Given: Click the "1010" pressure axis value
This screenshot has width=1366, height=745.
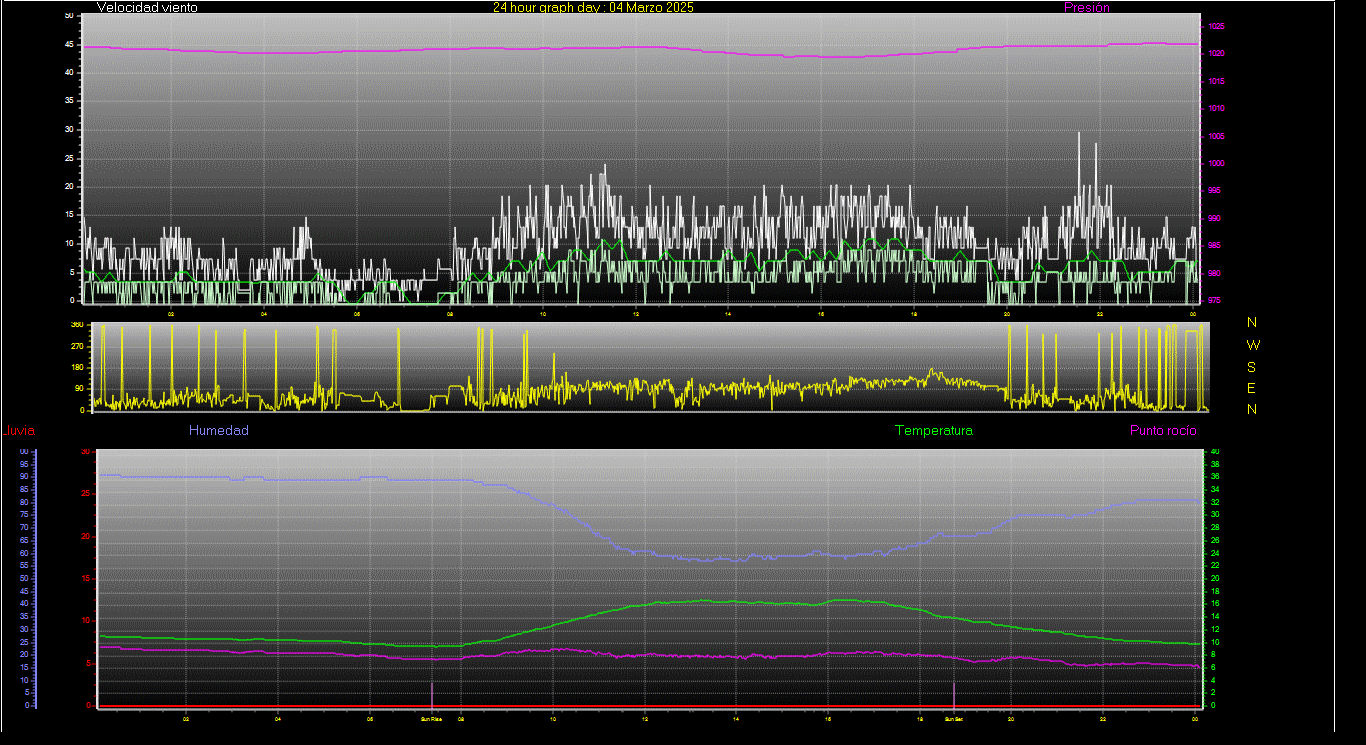Looking at the screenshot, I should (x=1215, y=109).
